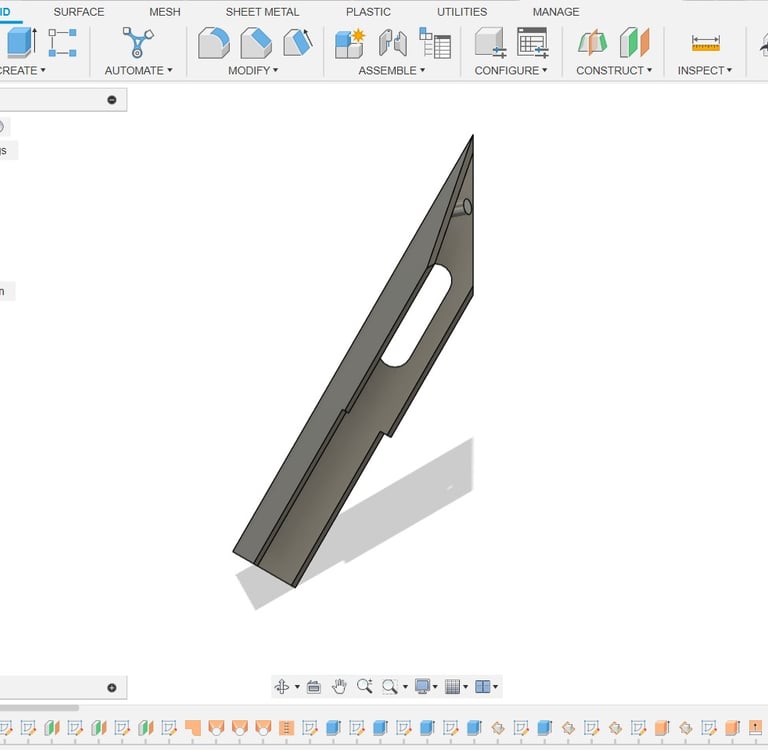Select the New Component icon in Assemble
768x750 pixels.
[350, 43]
